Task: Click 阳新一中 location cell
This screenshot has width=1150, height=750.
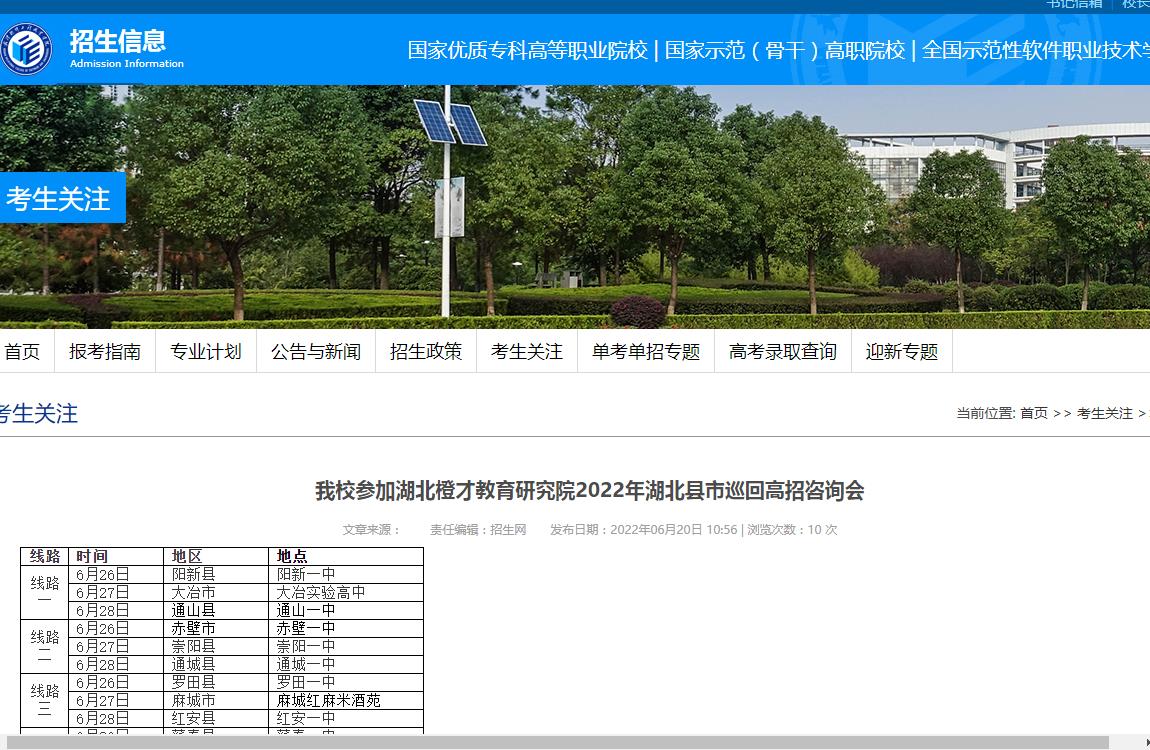Action: coord(346,574)
